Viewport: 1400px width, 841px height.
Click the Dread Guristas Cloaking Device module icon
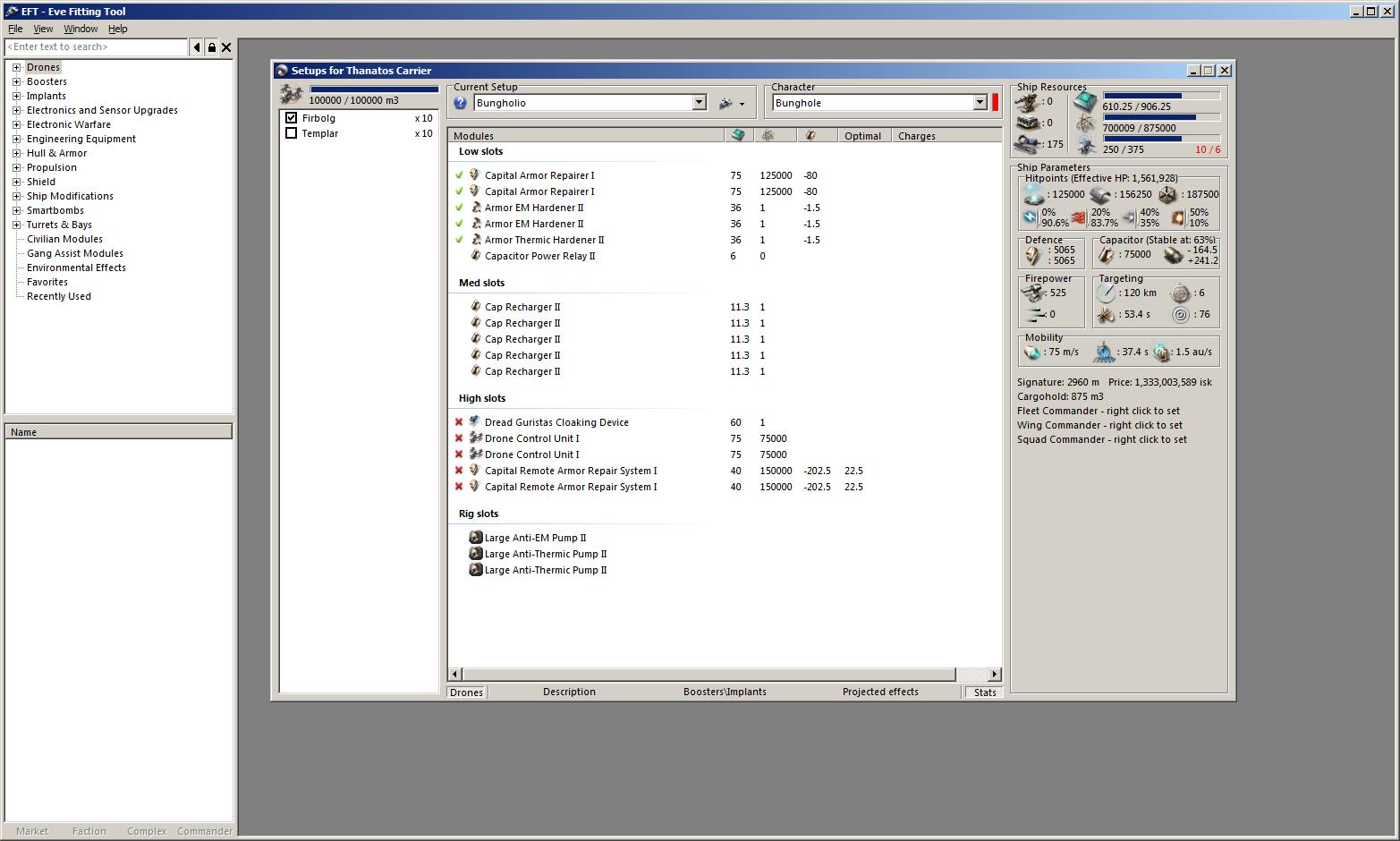476,421
